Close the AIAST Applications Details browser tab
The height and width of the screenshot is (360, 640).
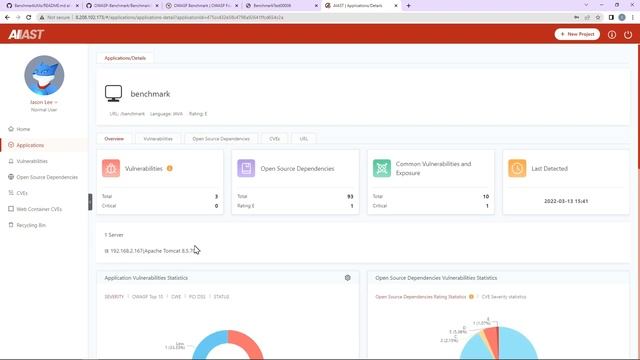[x=396, y=6]
